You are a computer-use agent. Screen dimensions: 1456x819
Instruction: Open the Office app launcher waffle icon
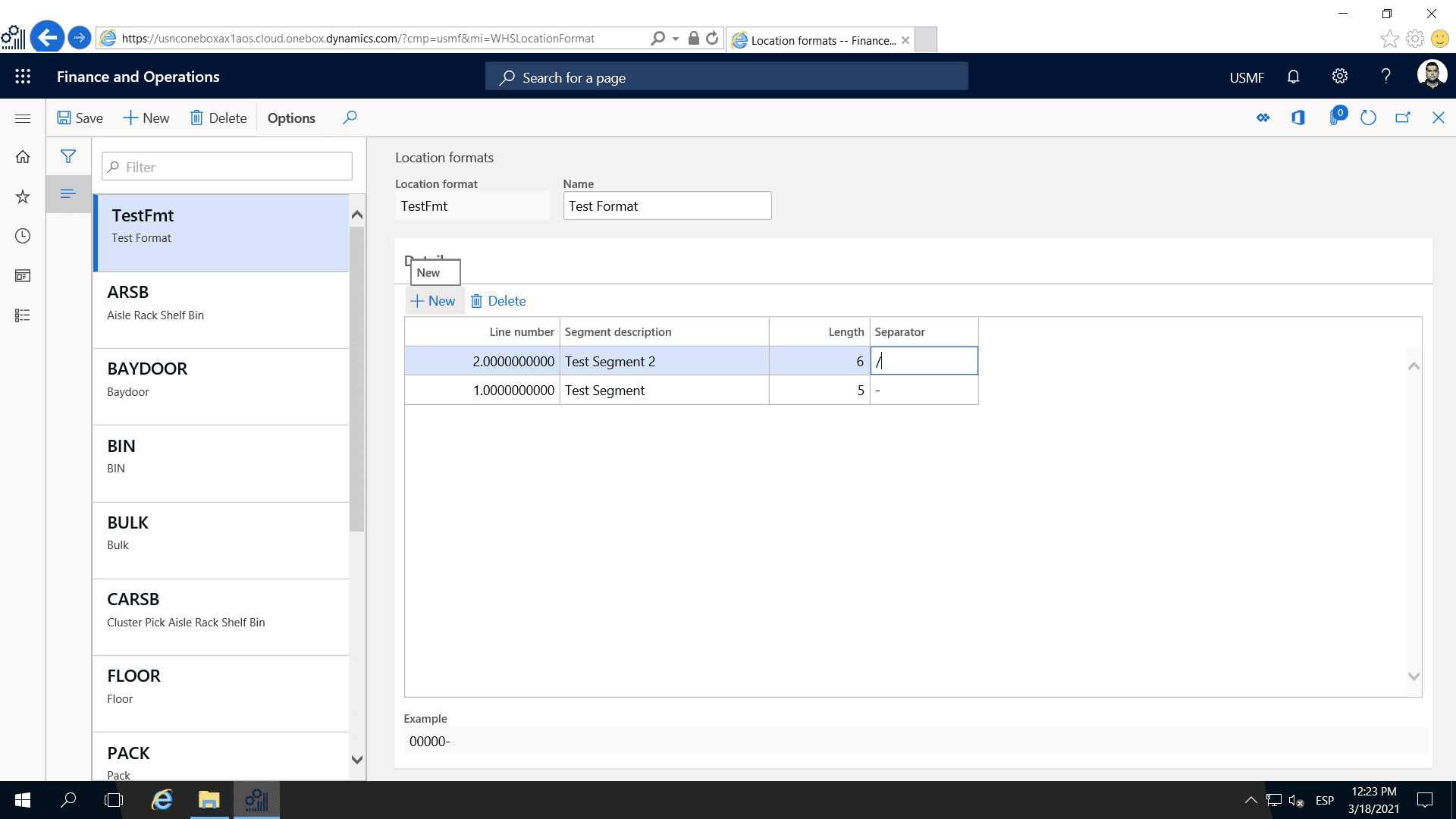click(23, 76)
